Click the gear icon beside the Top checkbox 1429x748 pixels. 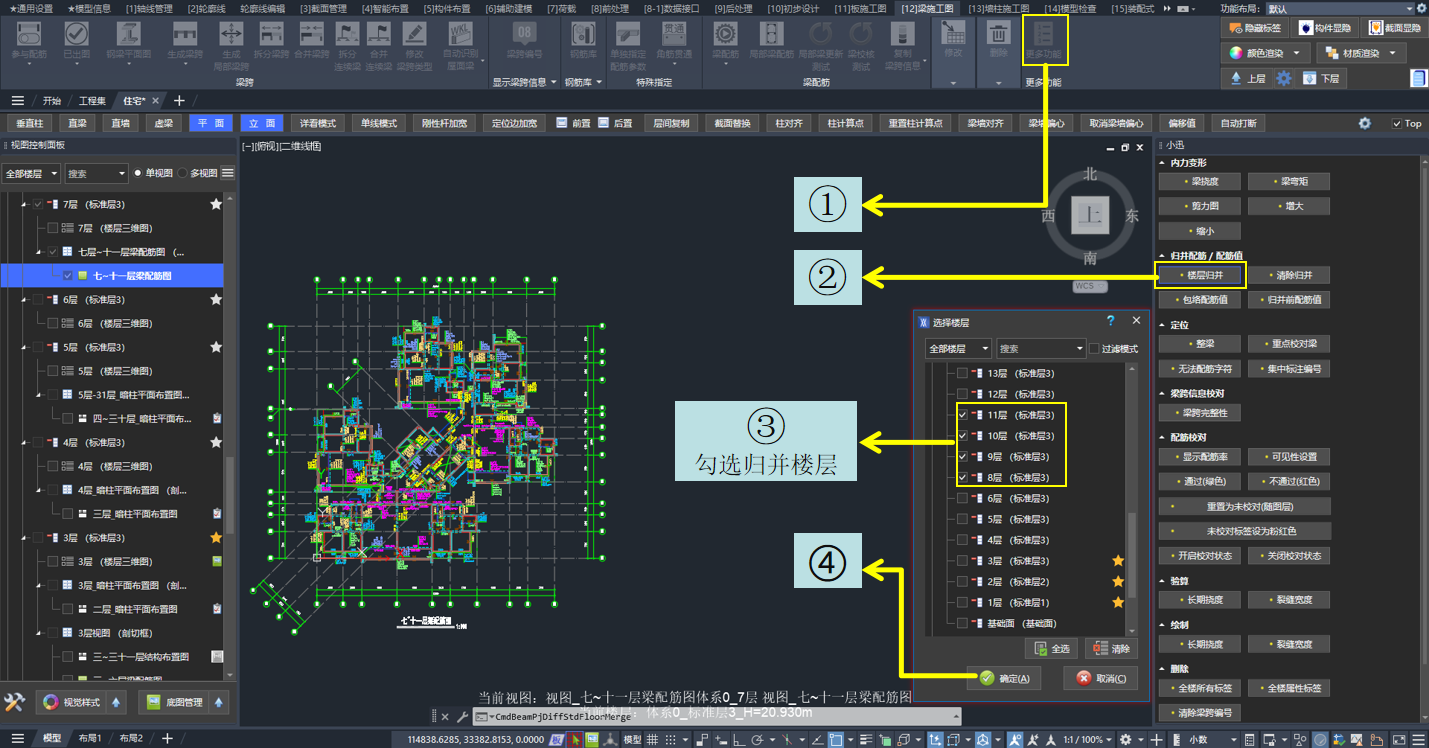tap(1364, 123)
